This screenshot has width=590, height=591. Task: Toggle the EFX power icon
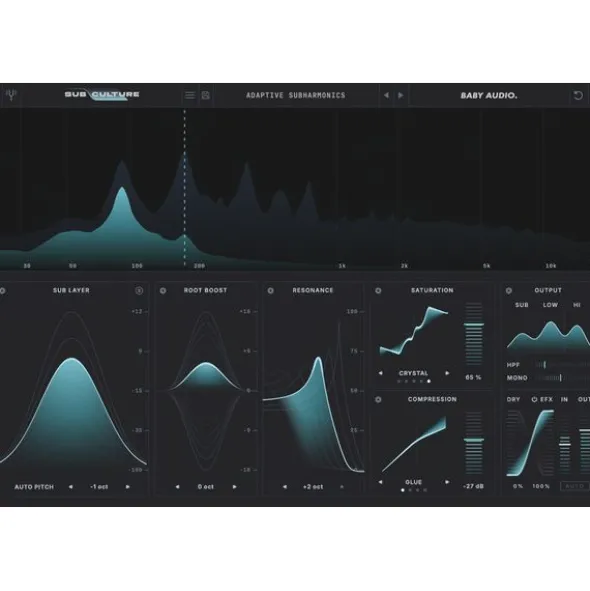(x=534, y=400)
